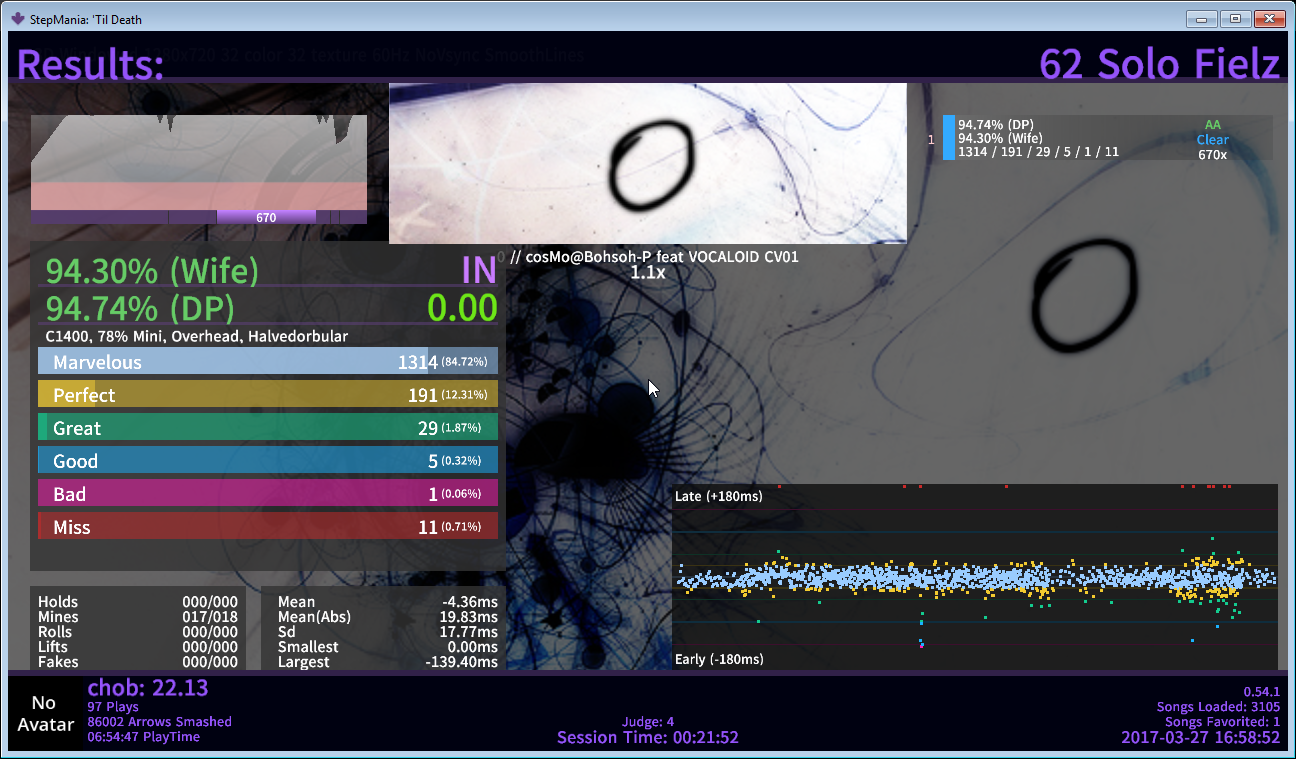Screen dimensions: 1296x759
Task: Select the Marvelous judgment bar
Action: (x=267, y=362)
